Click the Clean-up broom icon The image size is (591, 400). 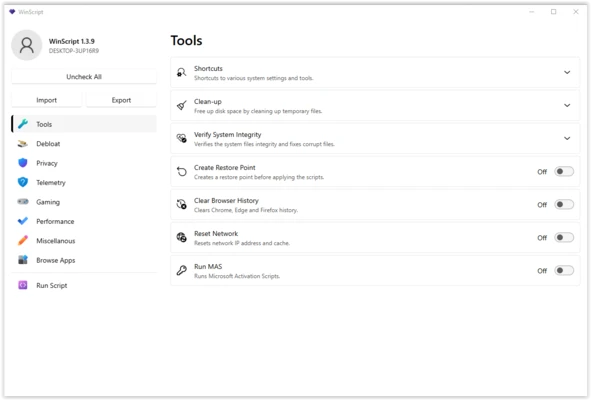tap(182, 106)
